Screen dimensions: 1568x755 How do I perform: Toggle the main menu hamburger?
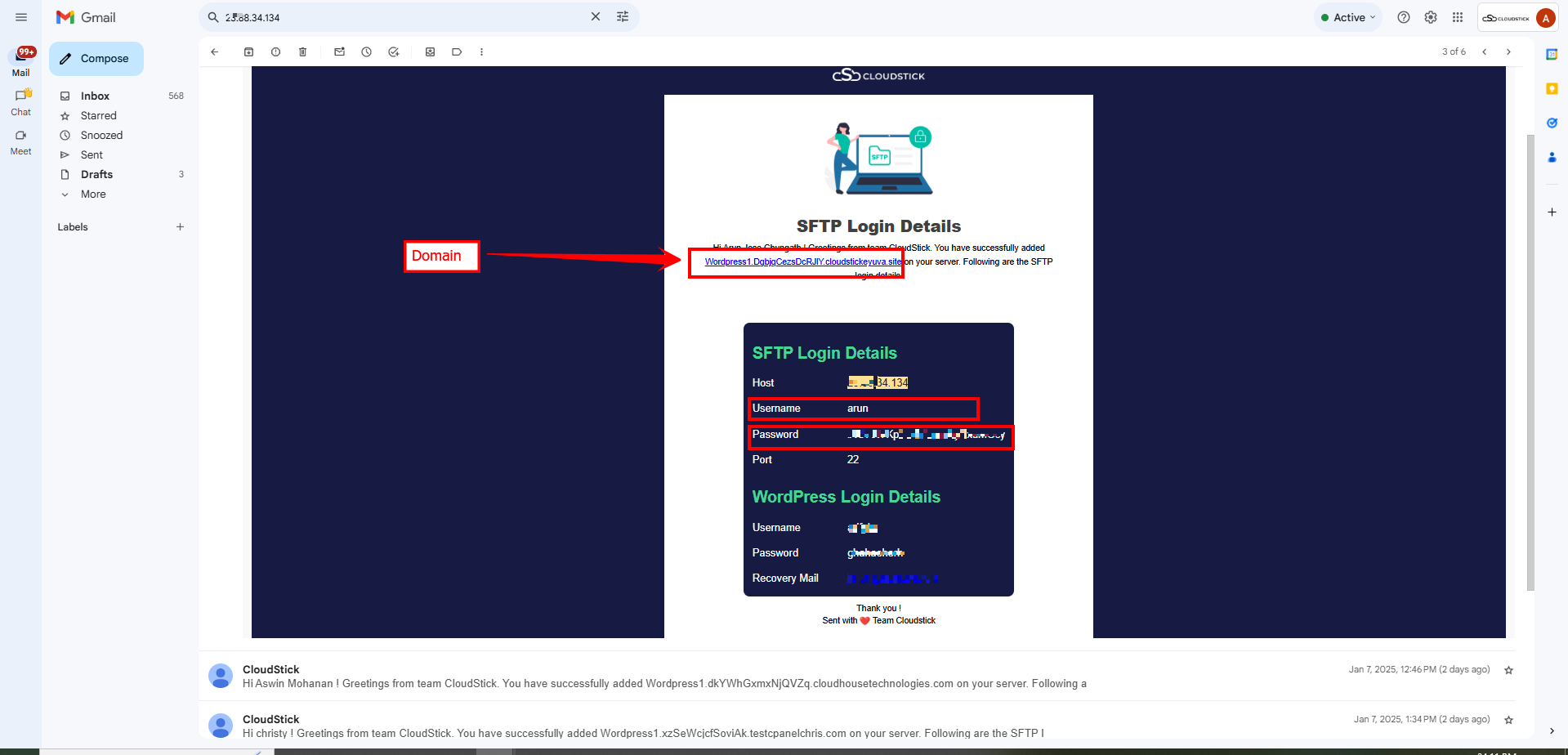click(21, 17)
